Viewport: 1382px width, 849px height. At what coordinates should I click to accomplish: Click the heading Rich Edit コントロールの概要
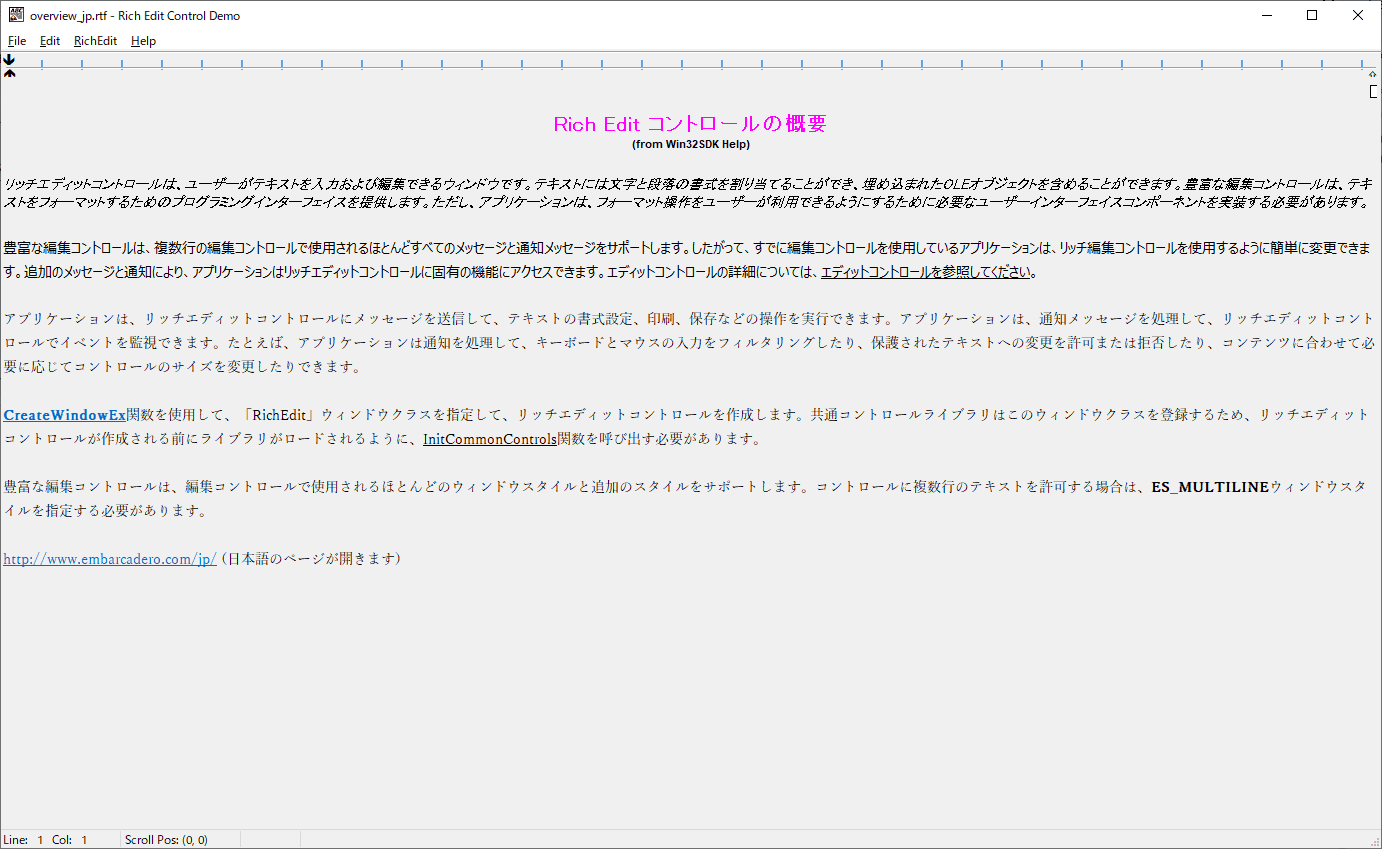pos(690,124)
